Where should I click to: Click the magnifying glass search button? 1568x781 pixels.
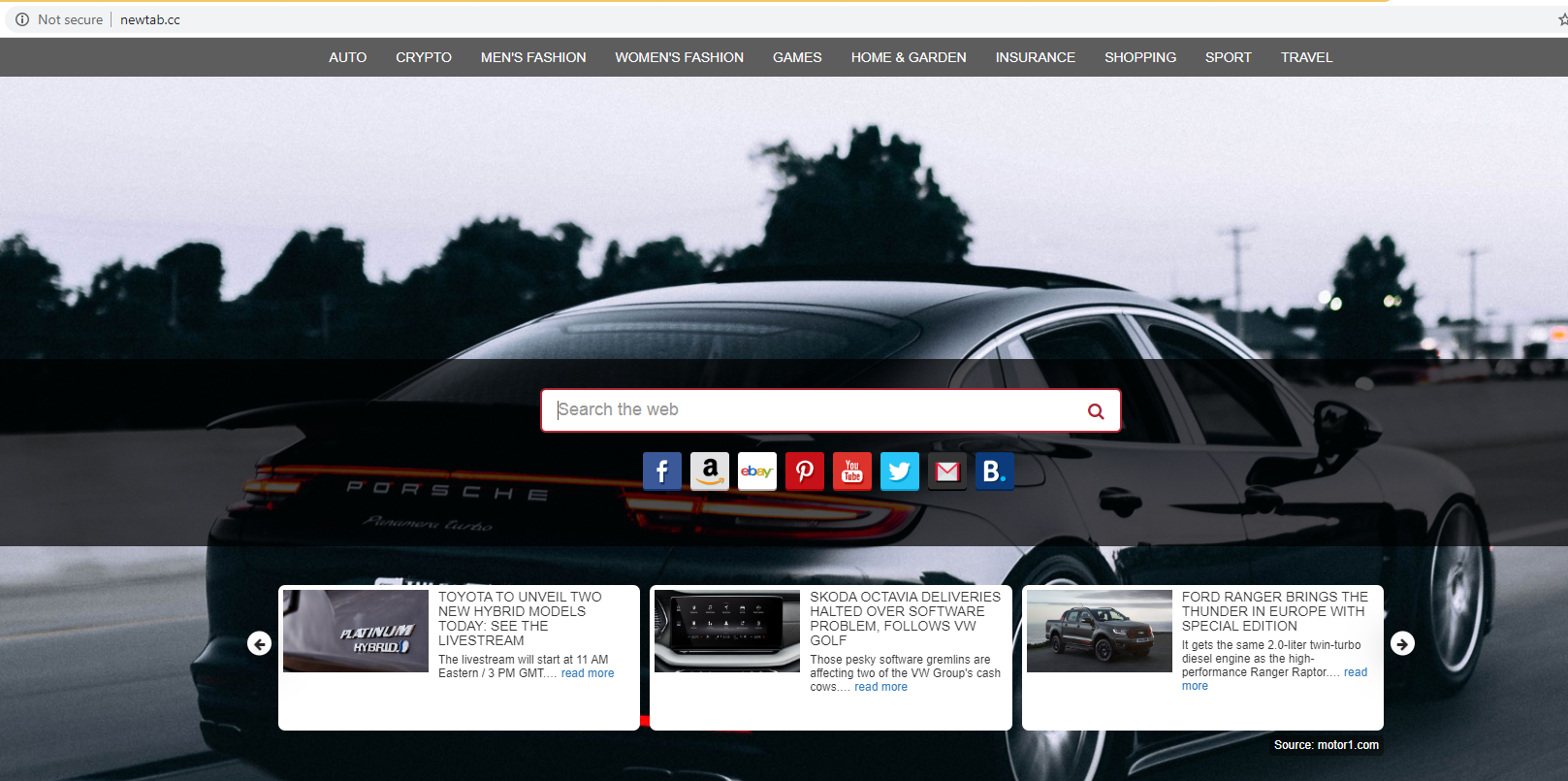coord(1096,411)
